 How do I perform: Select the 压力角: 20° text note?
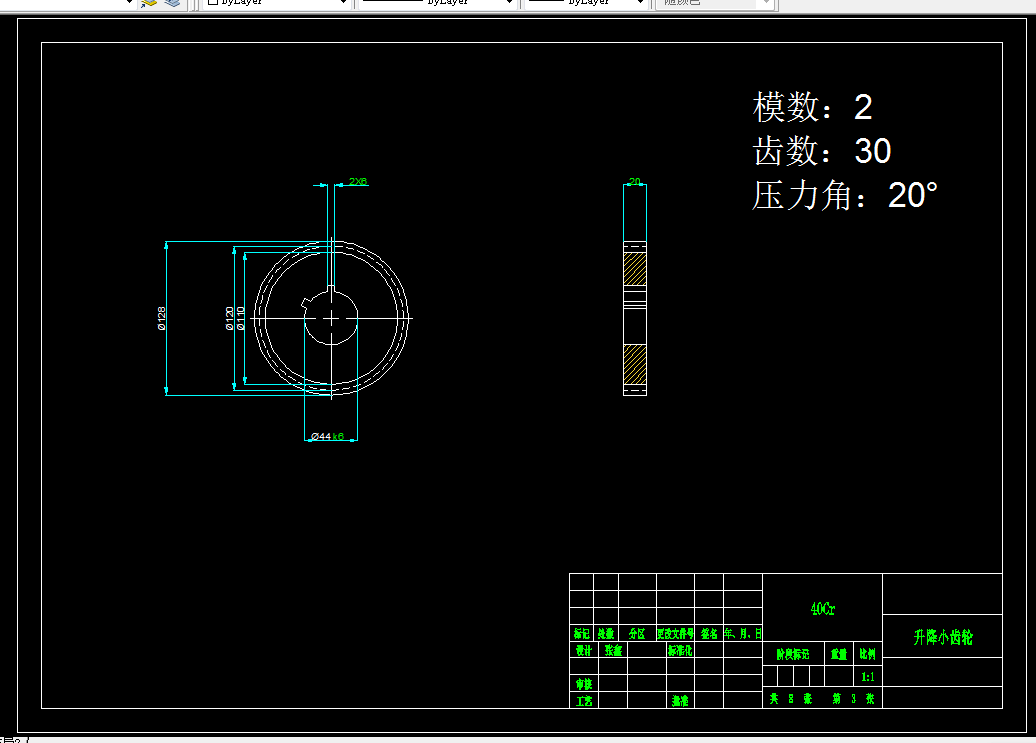pos(845,195)
